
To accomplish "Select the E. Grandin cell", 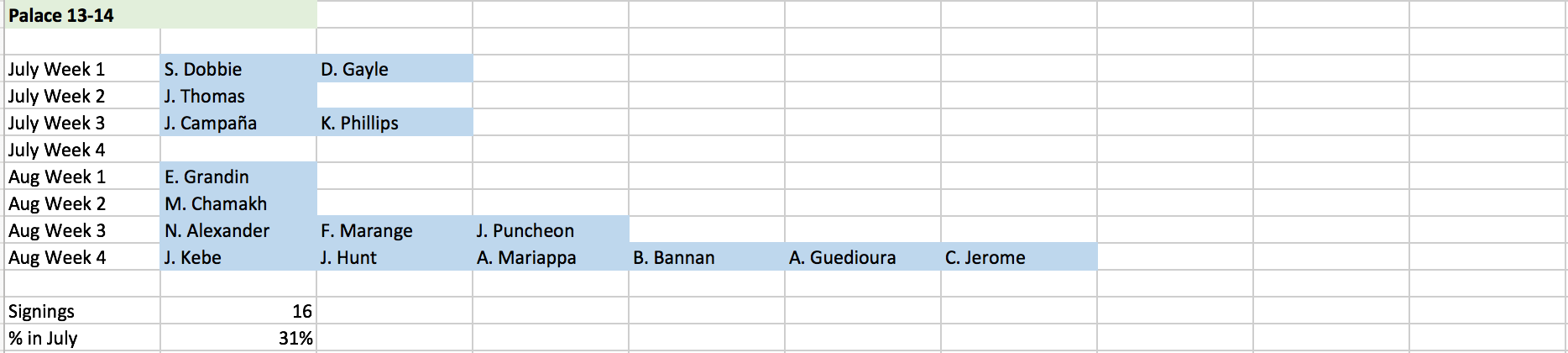I will pyautogui.click(x=238, y=176).
